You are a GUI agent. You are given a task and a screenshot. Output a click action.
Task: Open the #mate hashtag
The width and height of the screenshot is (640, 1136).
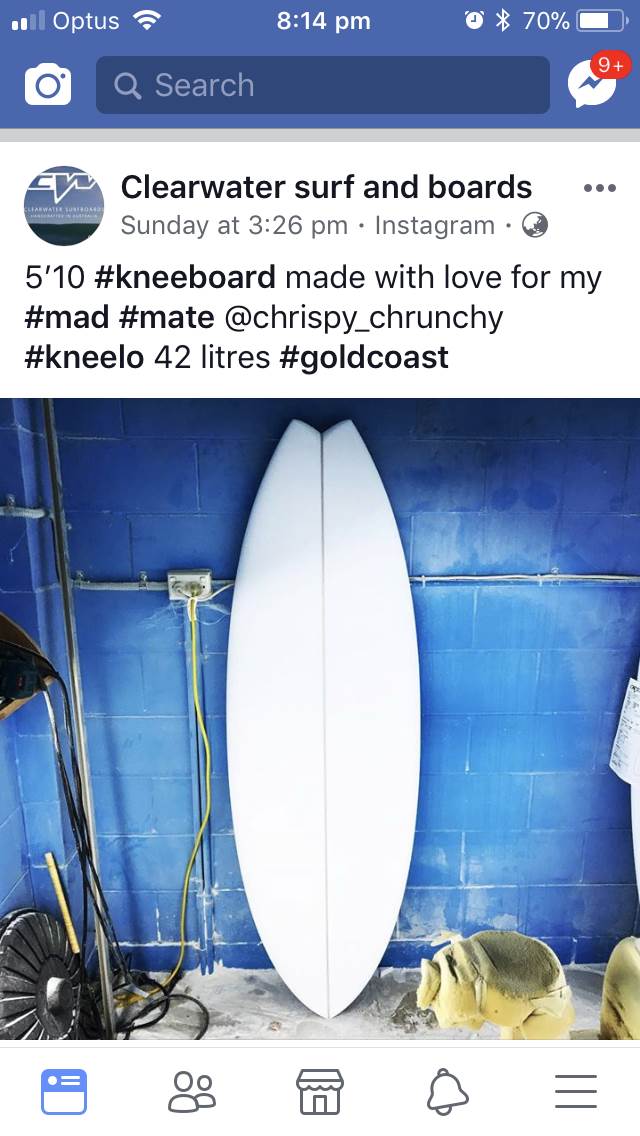click(167, 317)
